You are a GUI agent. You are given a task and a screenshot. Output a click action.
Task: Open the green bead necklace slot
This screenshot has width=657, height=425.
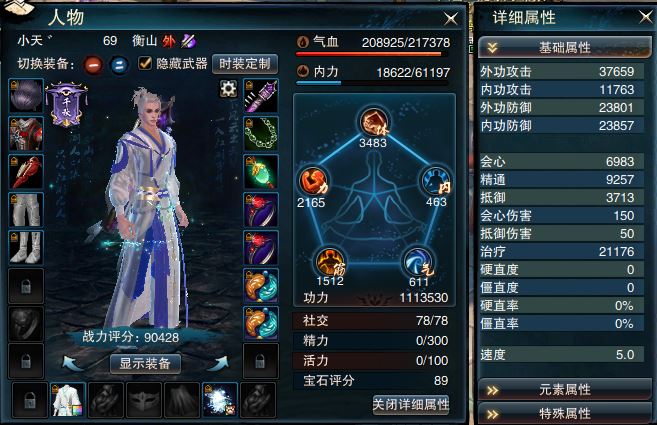point(261,134)
